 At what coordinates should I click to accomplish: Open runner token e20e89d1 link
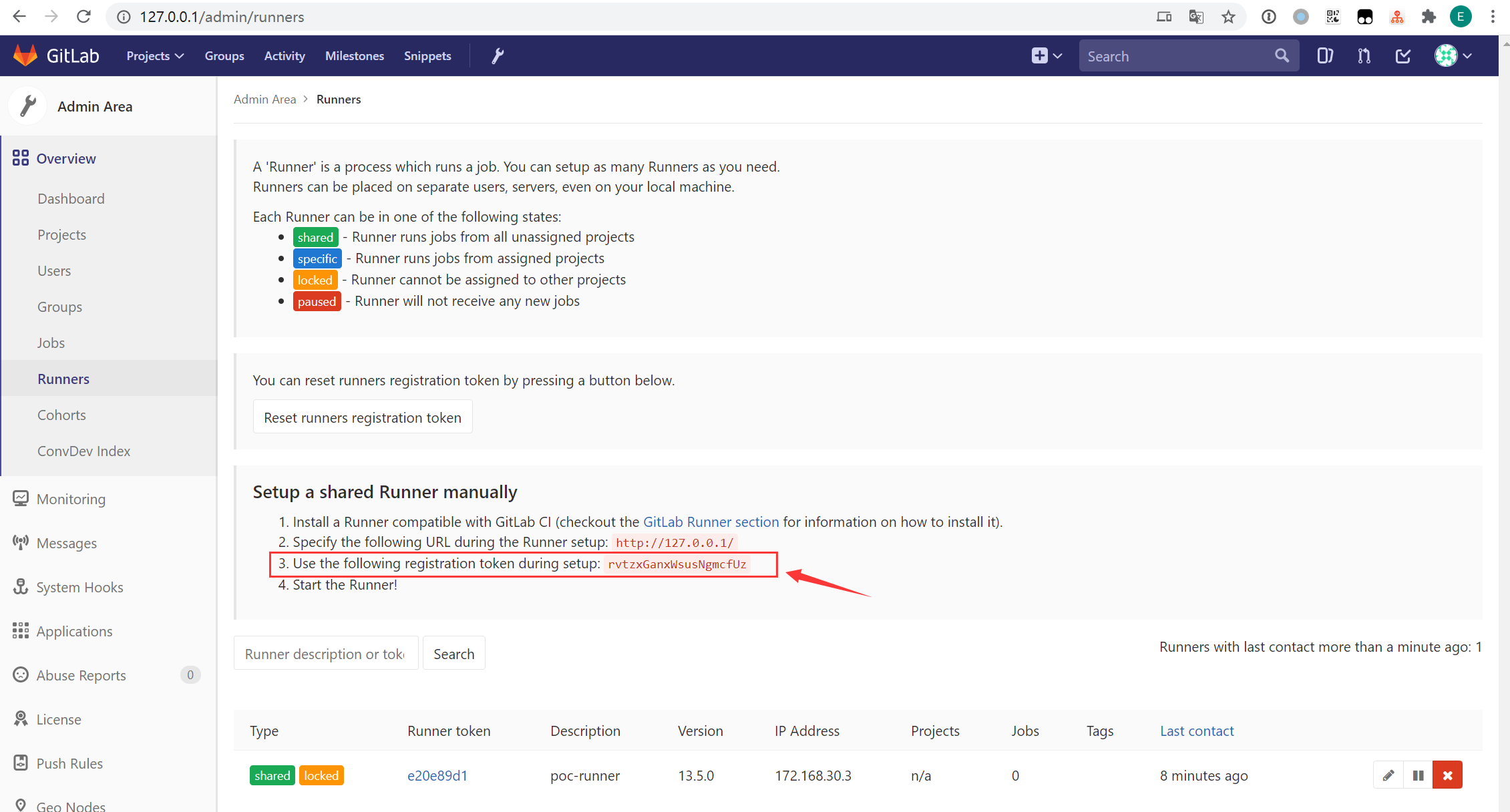[x=437, y=775]
